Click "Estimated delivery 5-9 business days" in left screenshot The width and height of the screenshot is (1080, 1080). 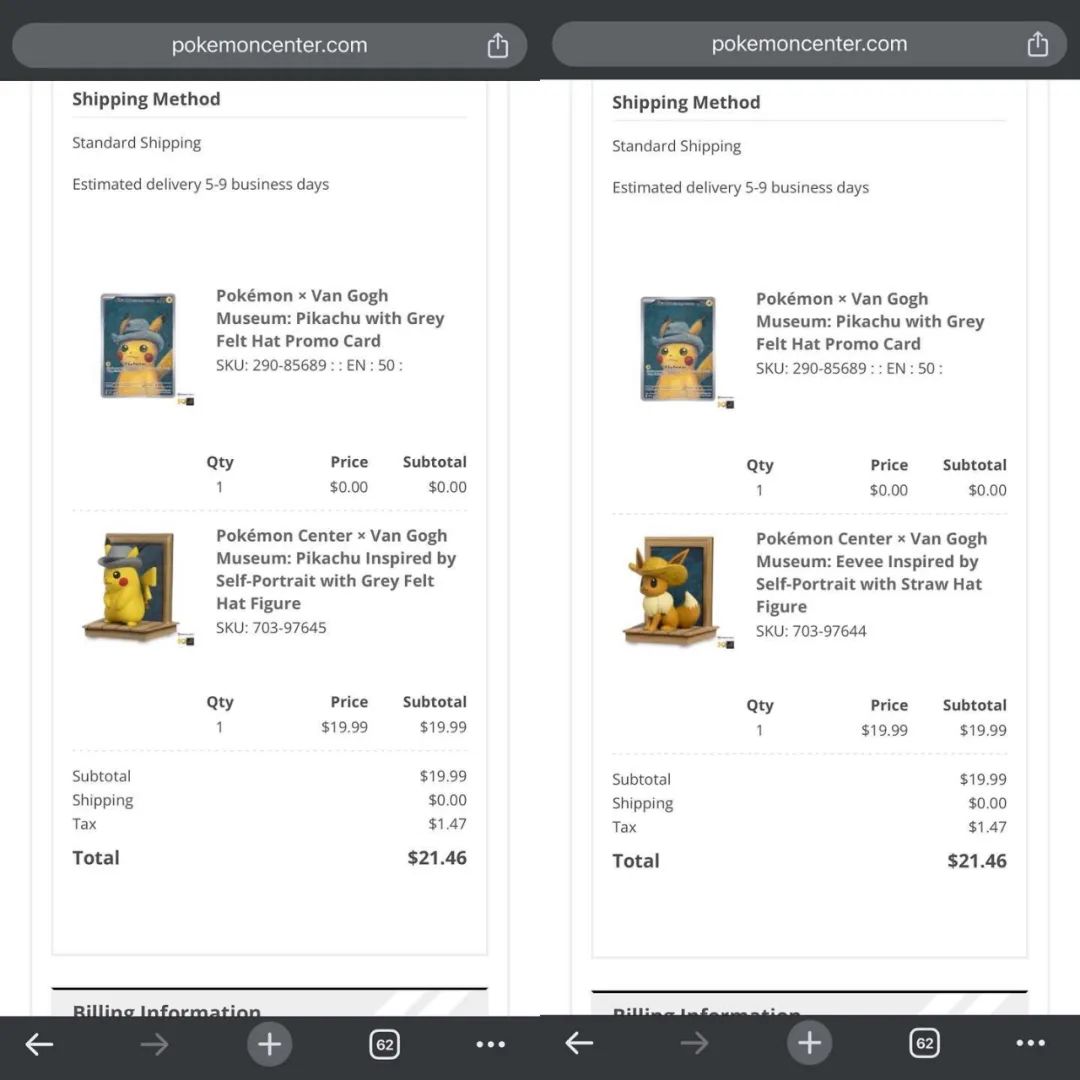point(200,185)
